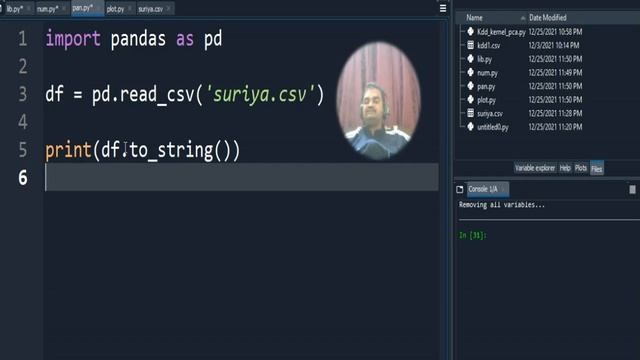
Task: Select pan.py in the Files pane list
Action: [486, 87]
